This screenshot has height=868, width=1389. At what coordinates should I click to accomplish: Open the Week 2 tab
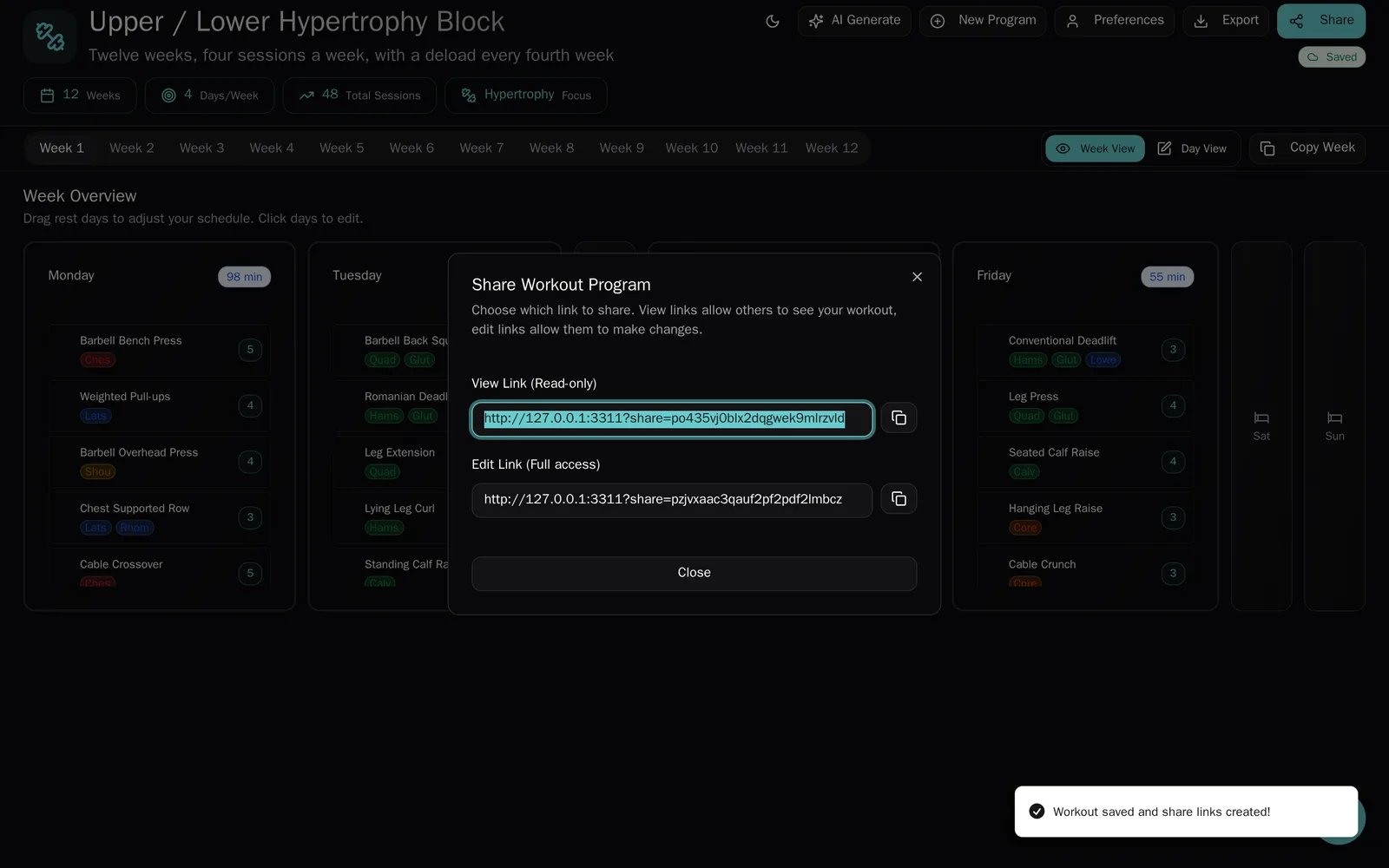click(x=132, y=148)
